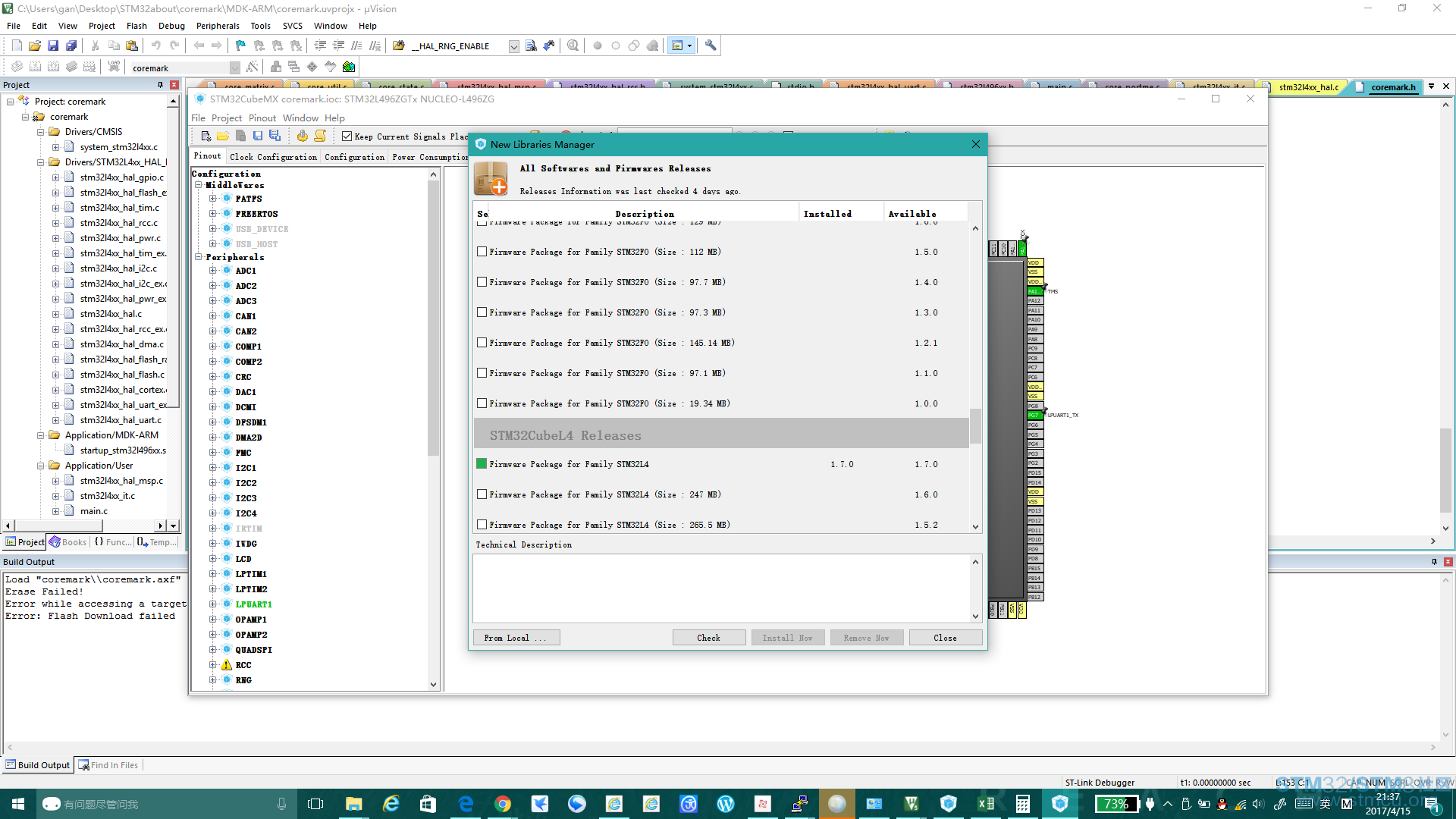Open the __HAL_RNG_ENABLE search dropdown
1456x819 pixels.
[x=513, y=46]
